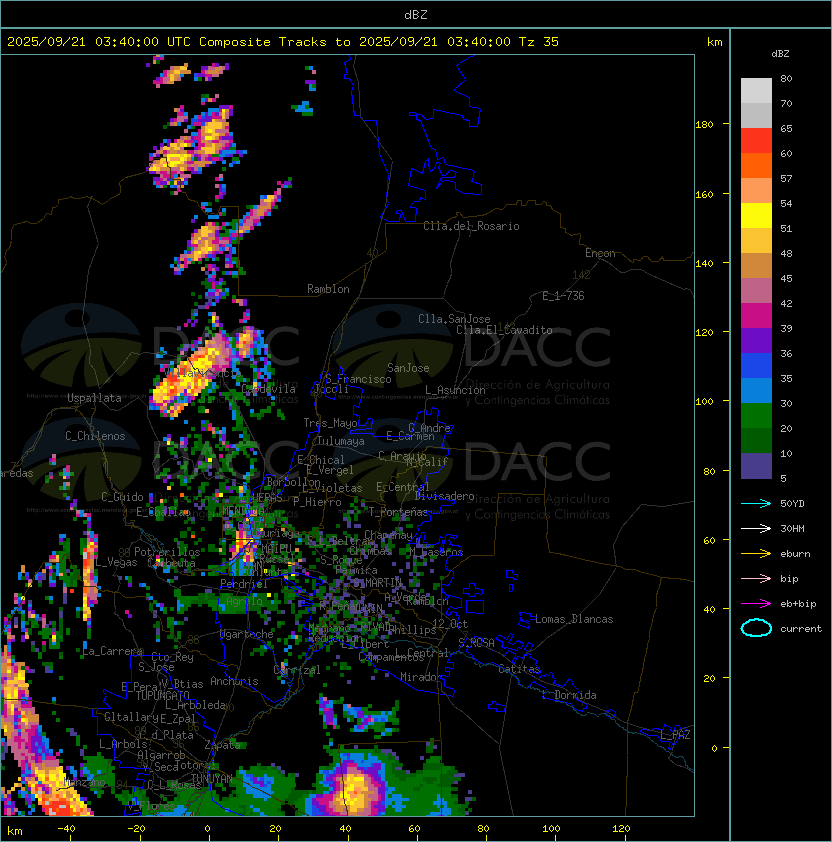The height and width of the screenshot is (842, 832).
Task: Pick the gold swatch between 51 and 48
Action: [x=756, y=241]
